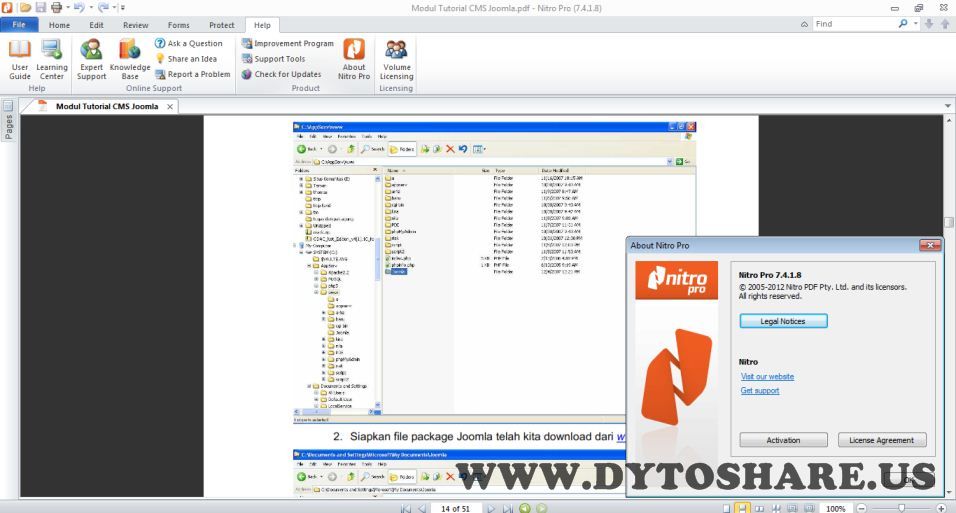Click the Redo icon in quick access toolbar
The height and width of the screenshot is (513, 956).
pyautogui.click(x=103, y=7)
